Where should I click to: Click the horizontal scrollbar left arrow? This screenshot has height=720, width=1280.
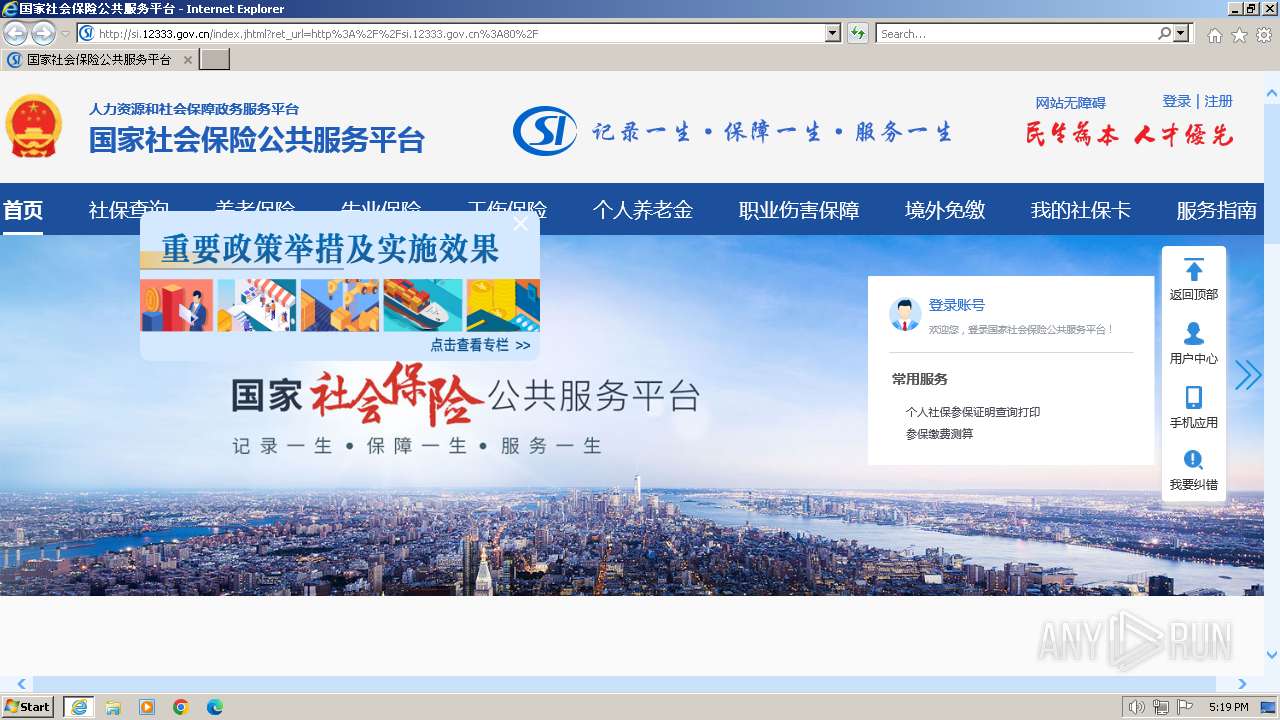click(22, 684)
